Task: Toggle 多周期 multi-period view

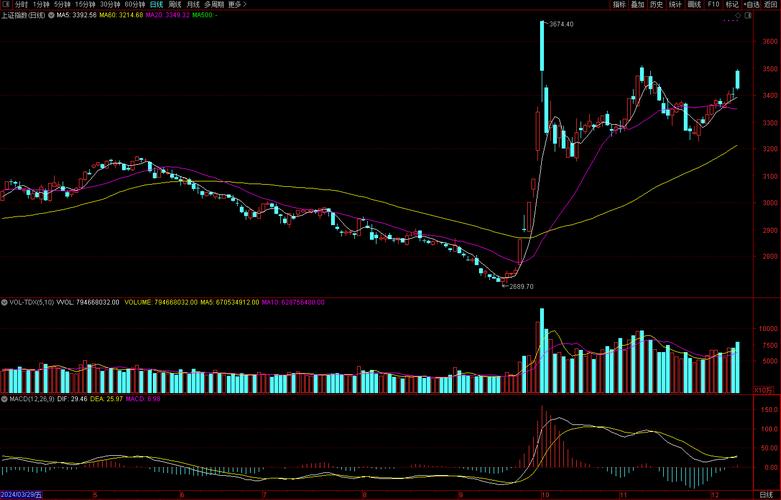Action: pyautogui.click(x=212, y=5)
